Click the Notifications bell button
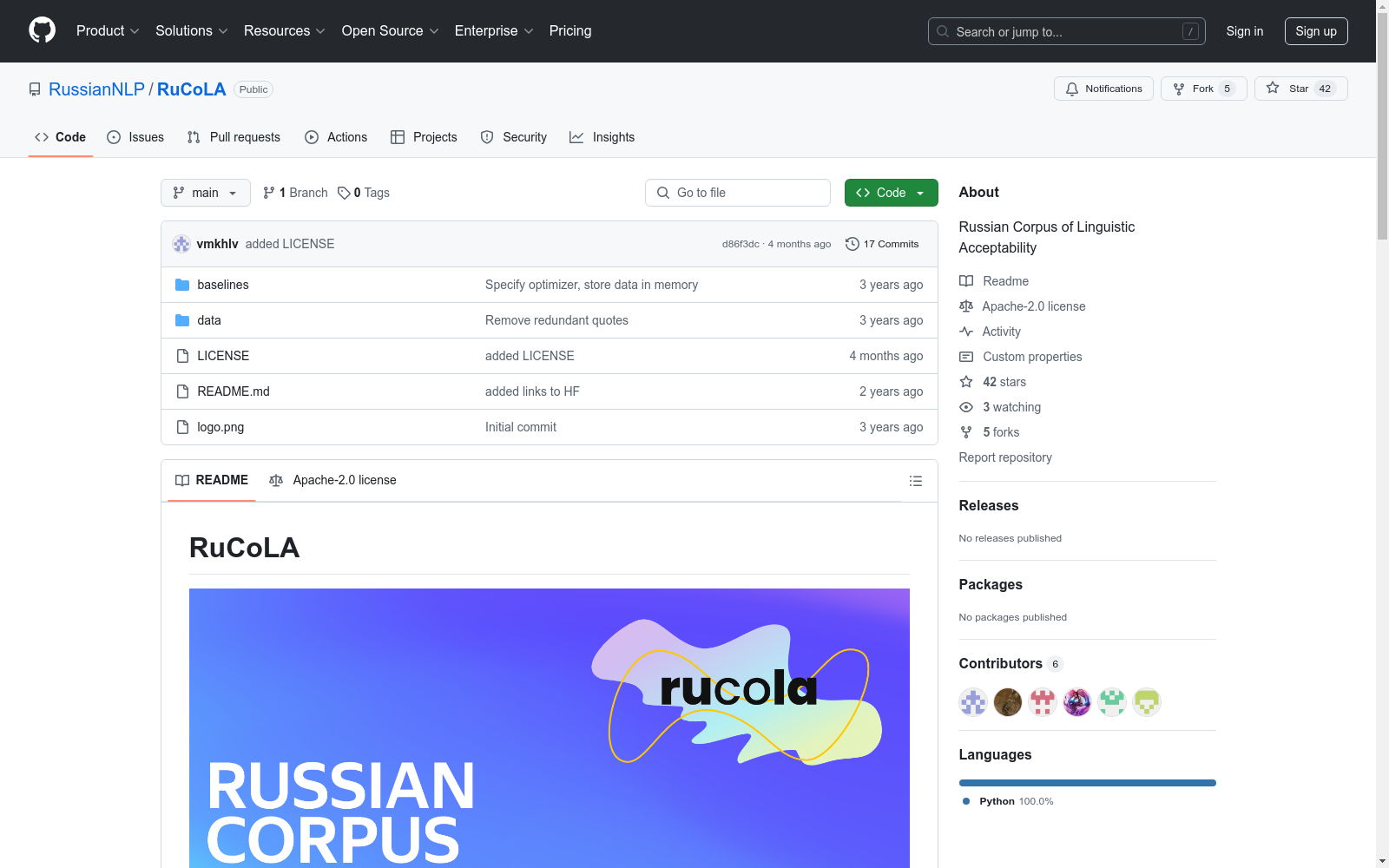1389x868 pixels. click(x=1103, y=89)
